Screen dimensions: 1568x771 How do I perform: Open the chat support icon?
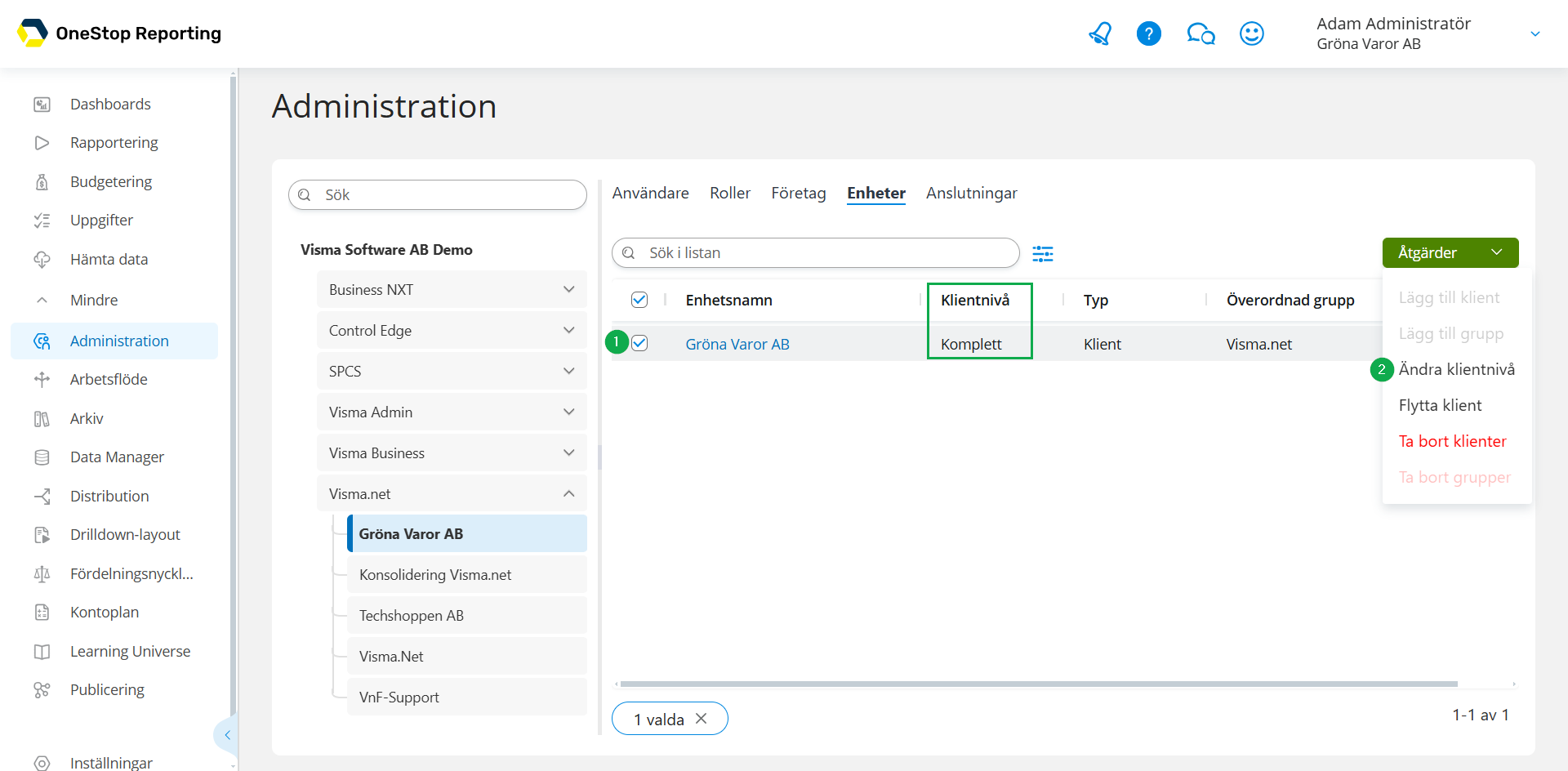[1200, 33]
